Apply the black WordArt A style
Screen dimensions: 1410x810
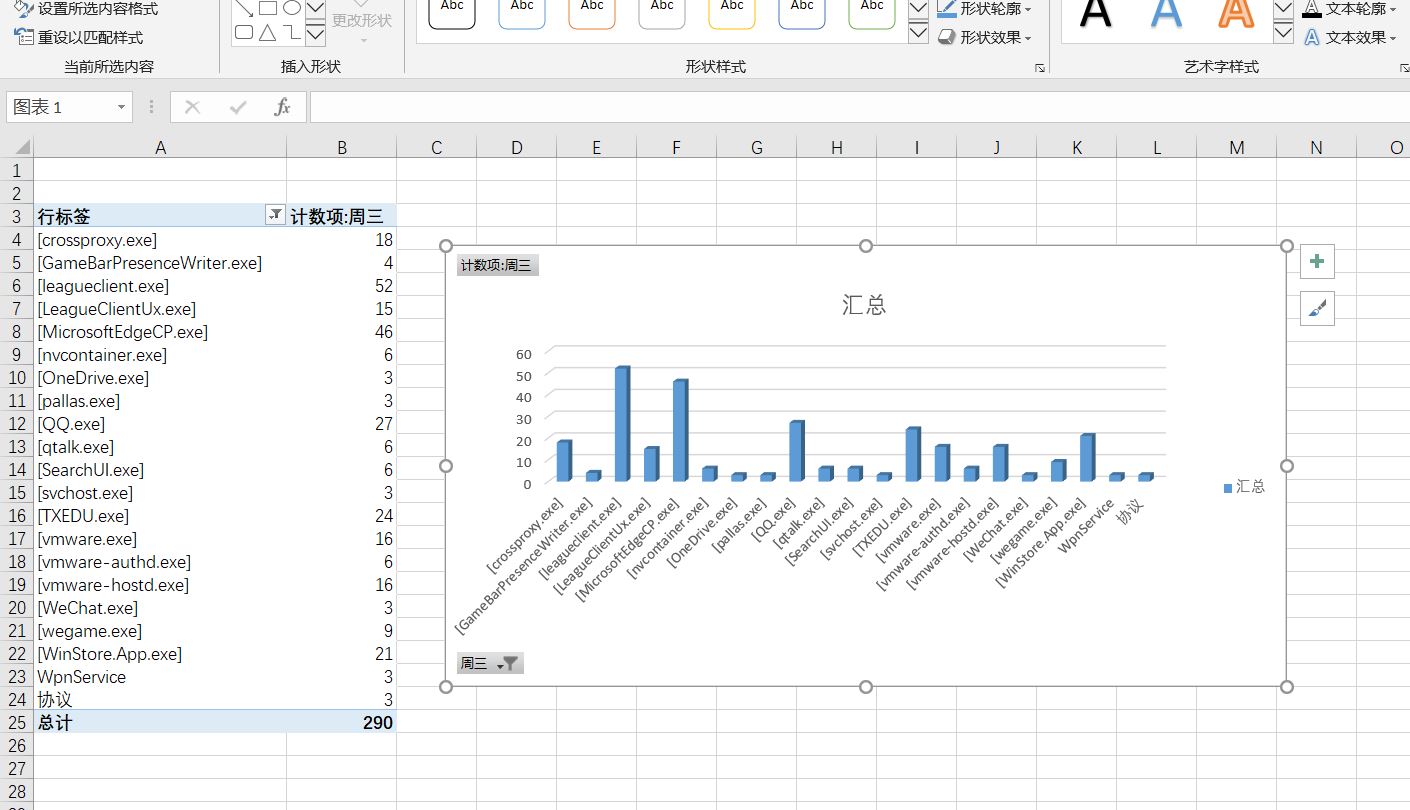(x=1096, y=13)
